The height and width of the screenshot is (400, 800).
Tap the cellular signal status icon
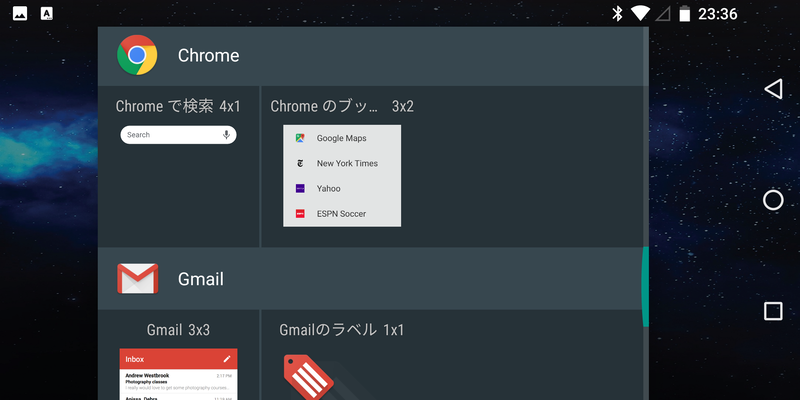click(663, 14)
